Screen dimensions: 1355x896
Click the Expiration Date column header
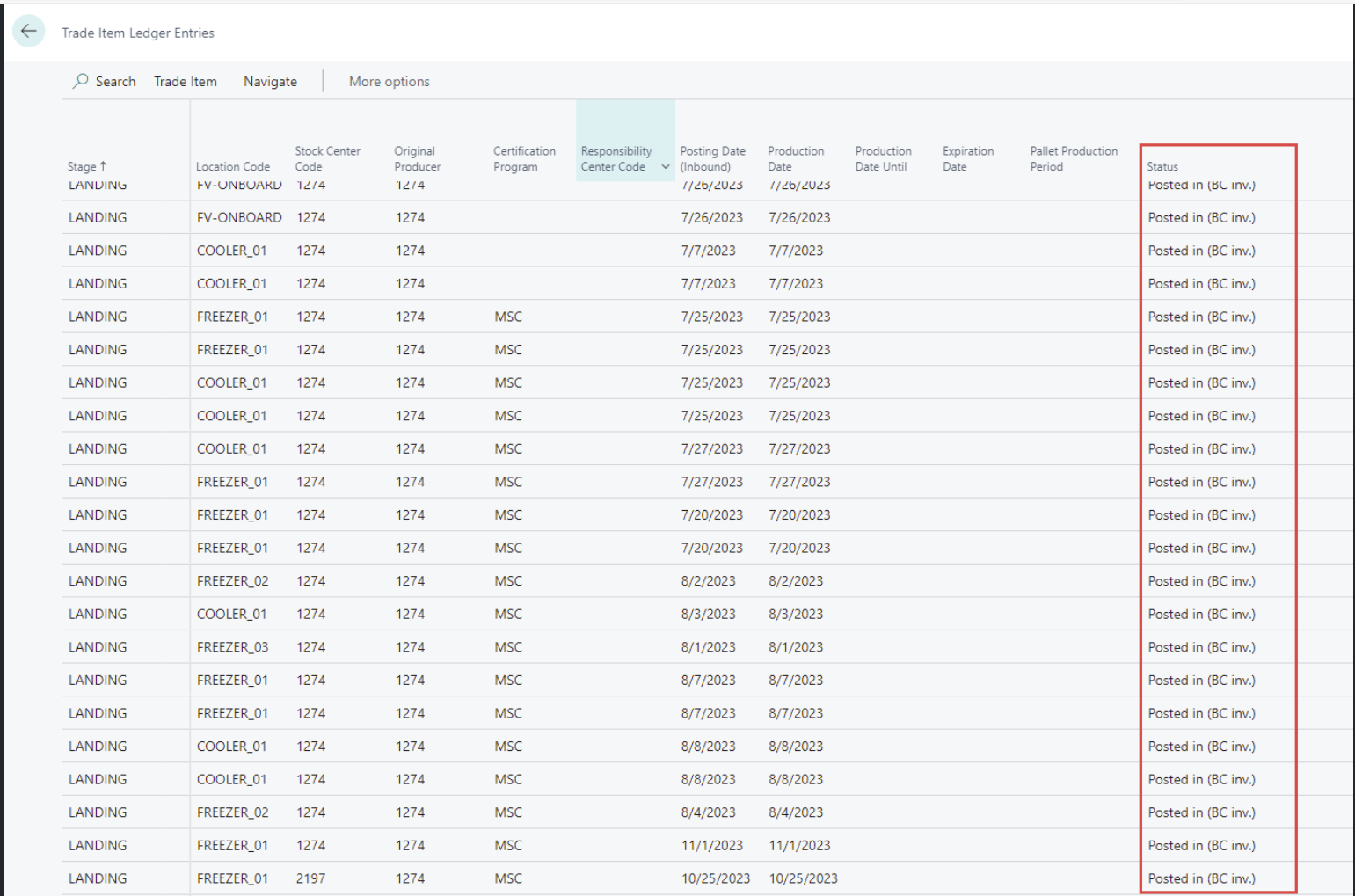click(x=967, y=158)
